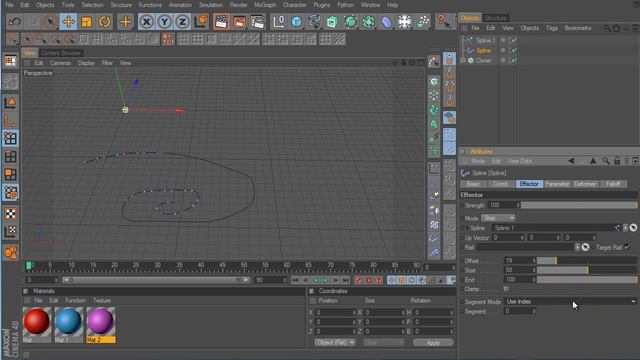Render the active view clapperboard icon

pyautogui.click(x=221, y=22)
